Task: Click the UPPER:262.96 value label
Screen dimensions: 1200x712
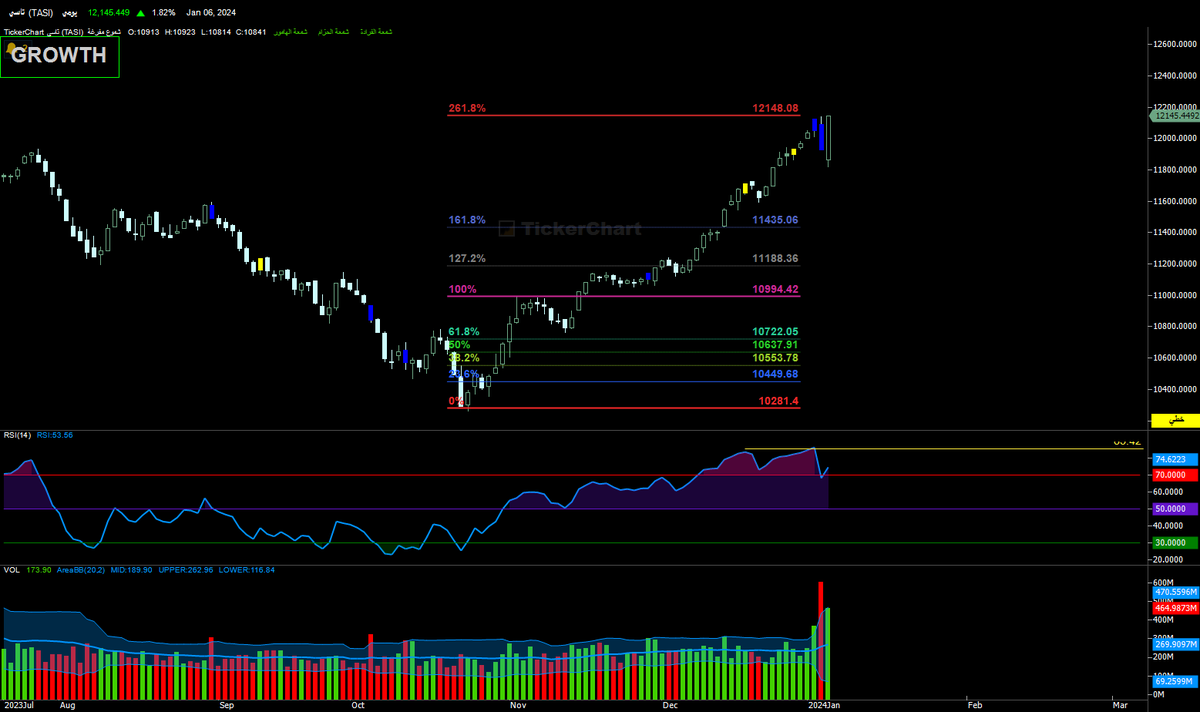Action: (x=186, y=570)
